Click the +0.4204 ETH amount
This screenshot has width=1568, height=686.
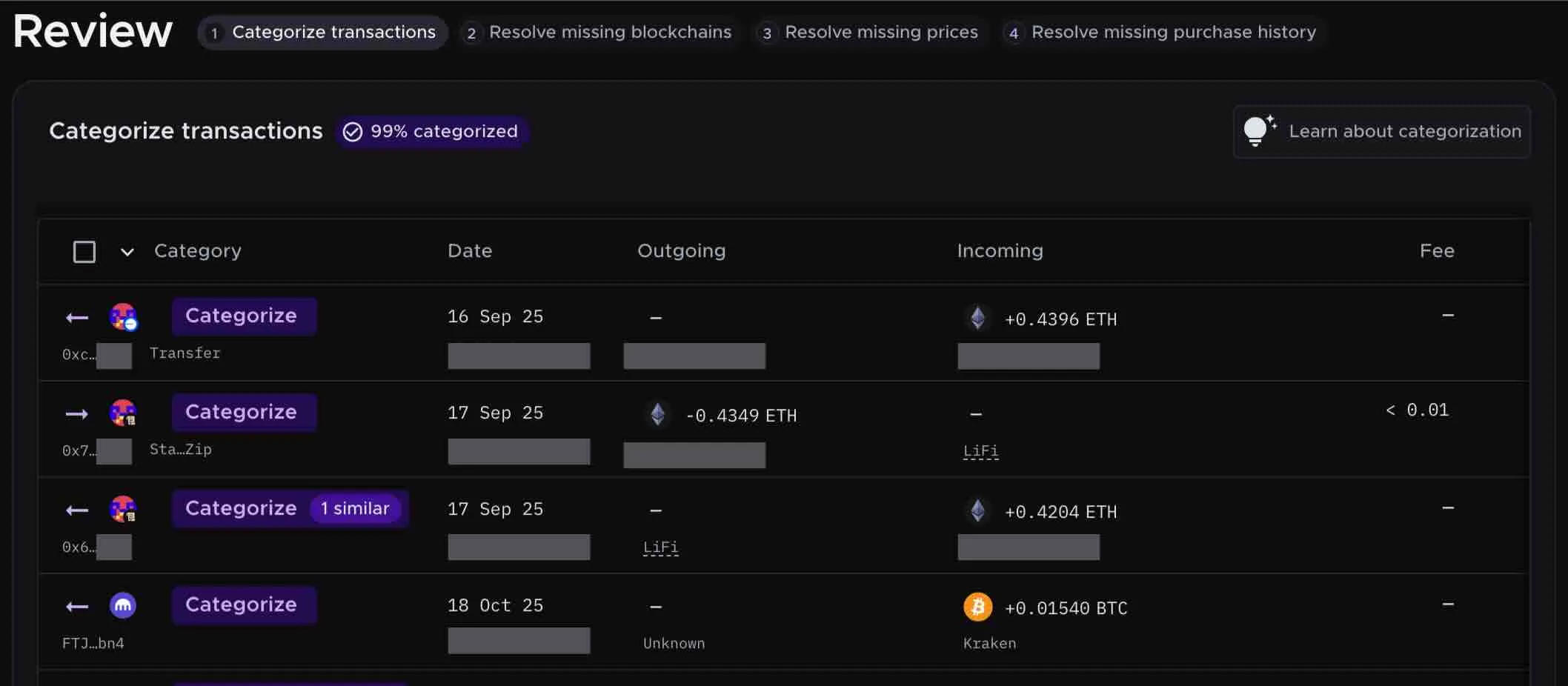click(1060, 512)
